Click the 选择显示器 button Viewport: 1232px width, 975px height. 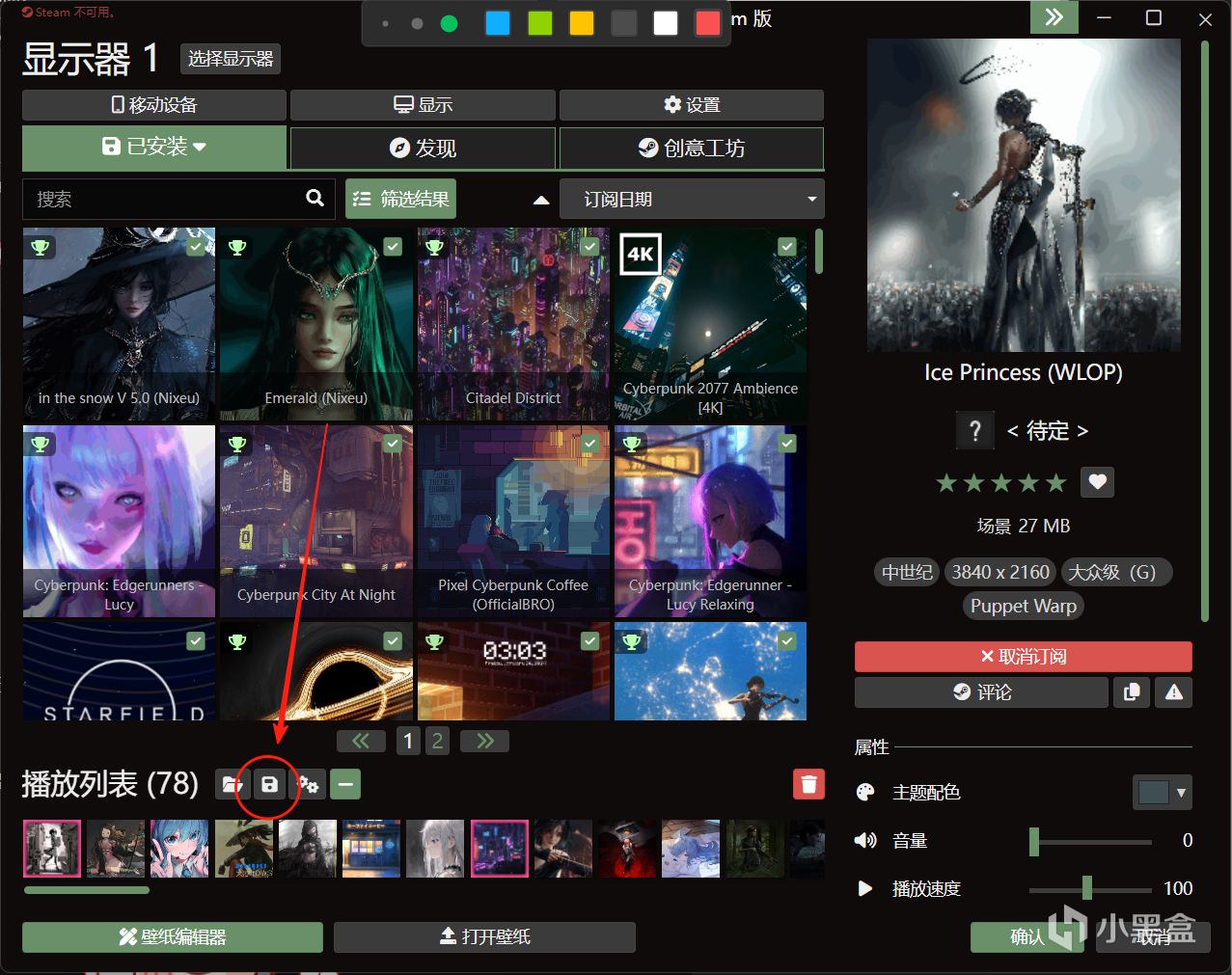230,59
